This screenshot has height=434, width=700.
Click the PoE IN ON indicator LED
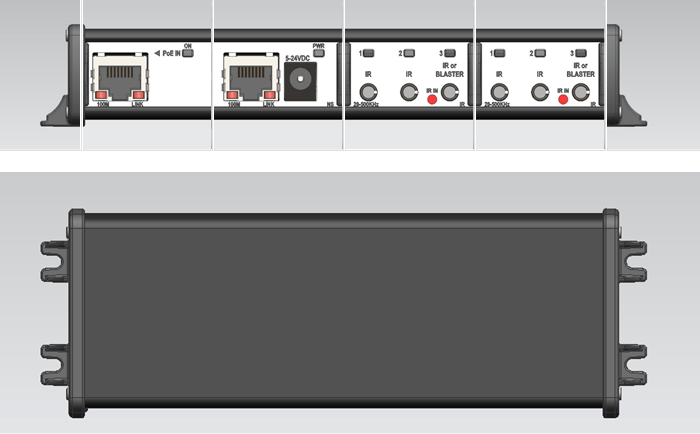pyautogui.click(x=188, y=53)
